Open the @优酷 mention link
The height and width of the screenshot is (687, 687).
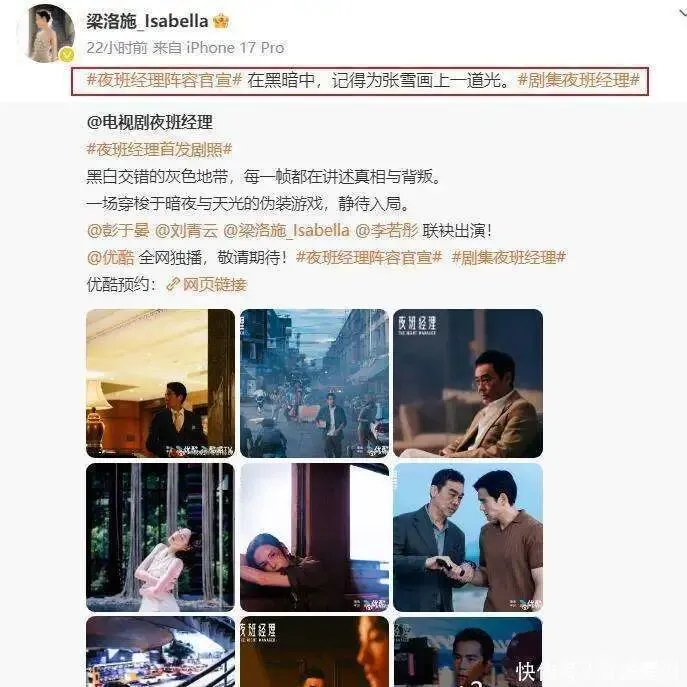click(110, 258)
